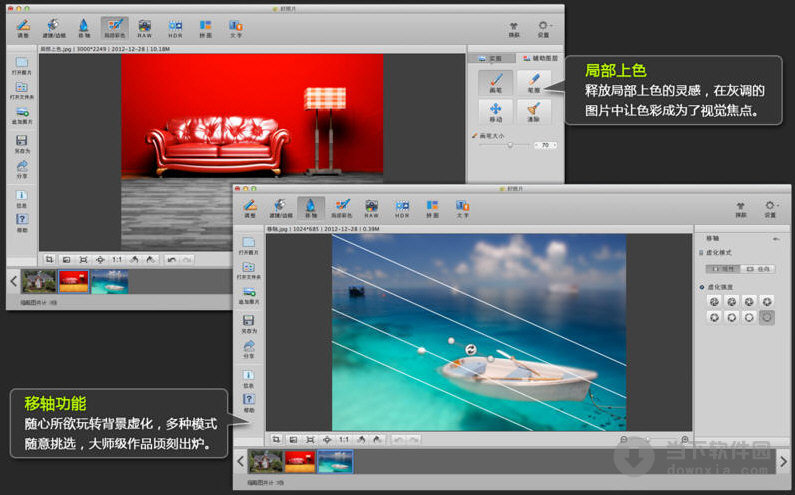Select the red sofa thumbnail in boat window filmstrip
This screenshot has width=795, height=495.
[299, 461]
